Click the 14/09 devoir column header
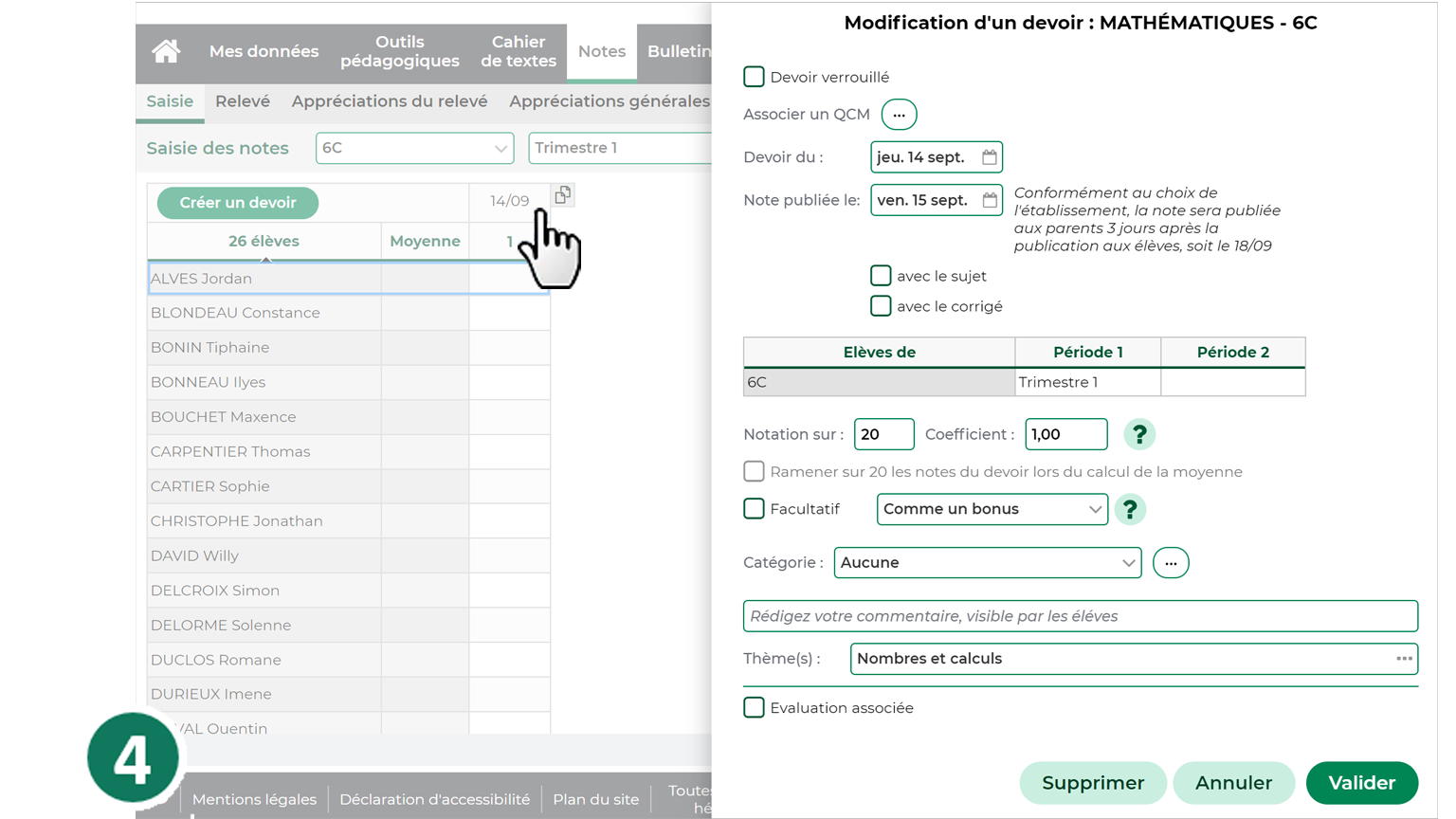The image size is (1456, 819). pyautogui.click(x=509, y=201)
